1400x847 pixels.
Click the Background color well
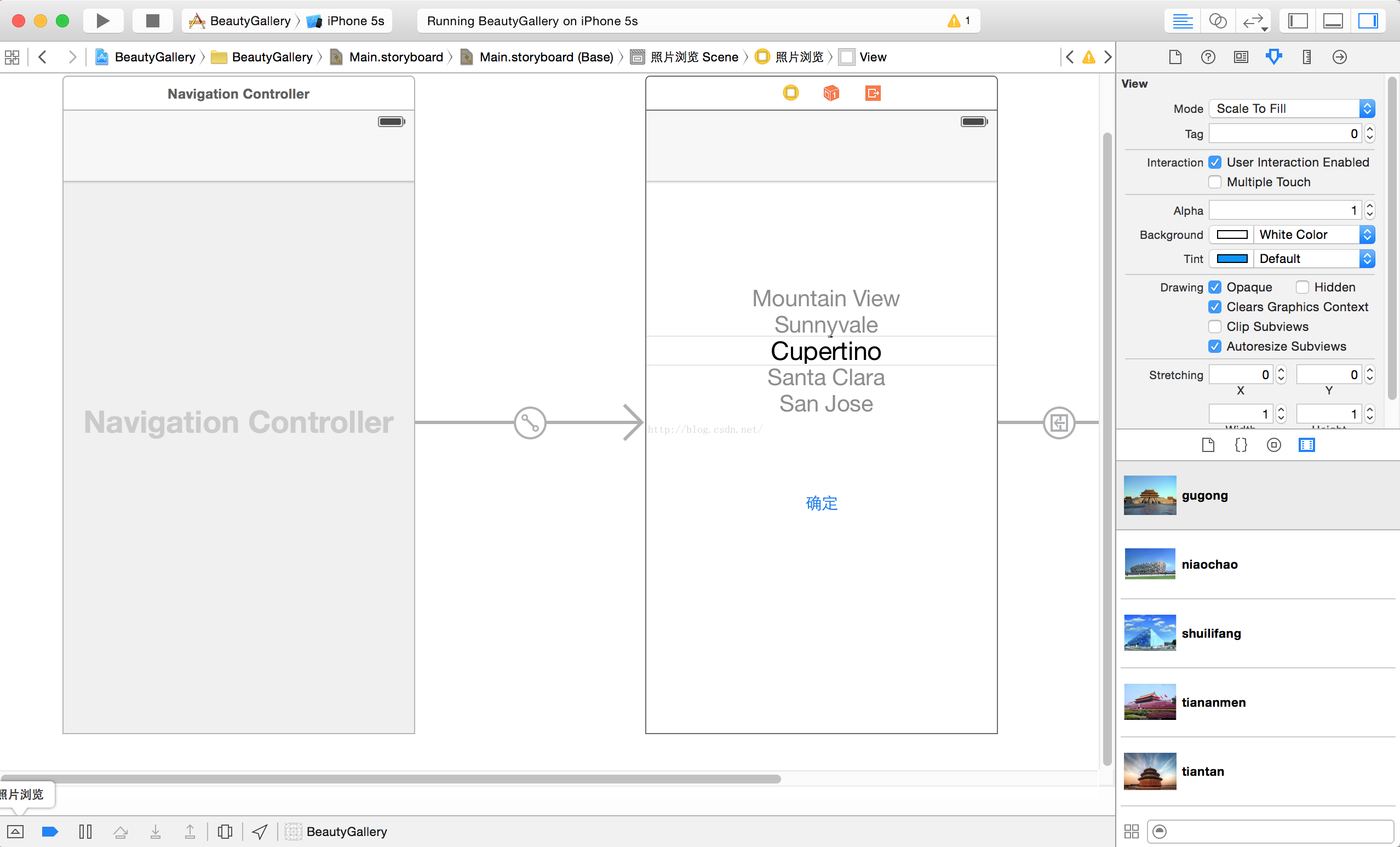coord(1231,234)
